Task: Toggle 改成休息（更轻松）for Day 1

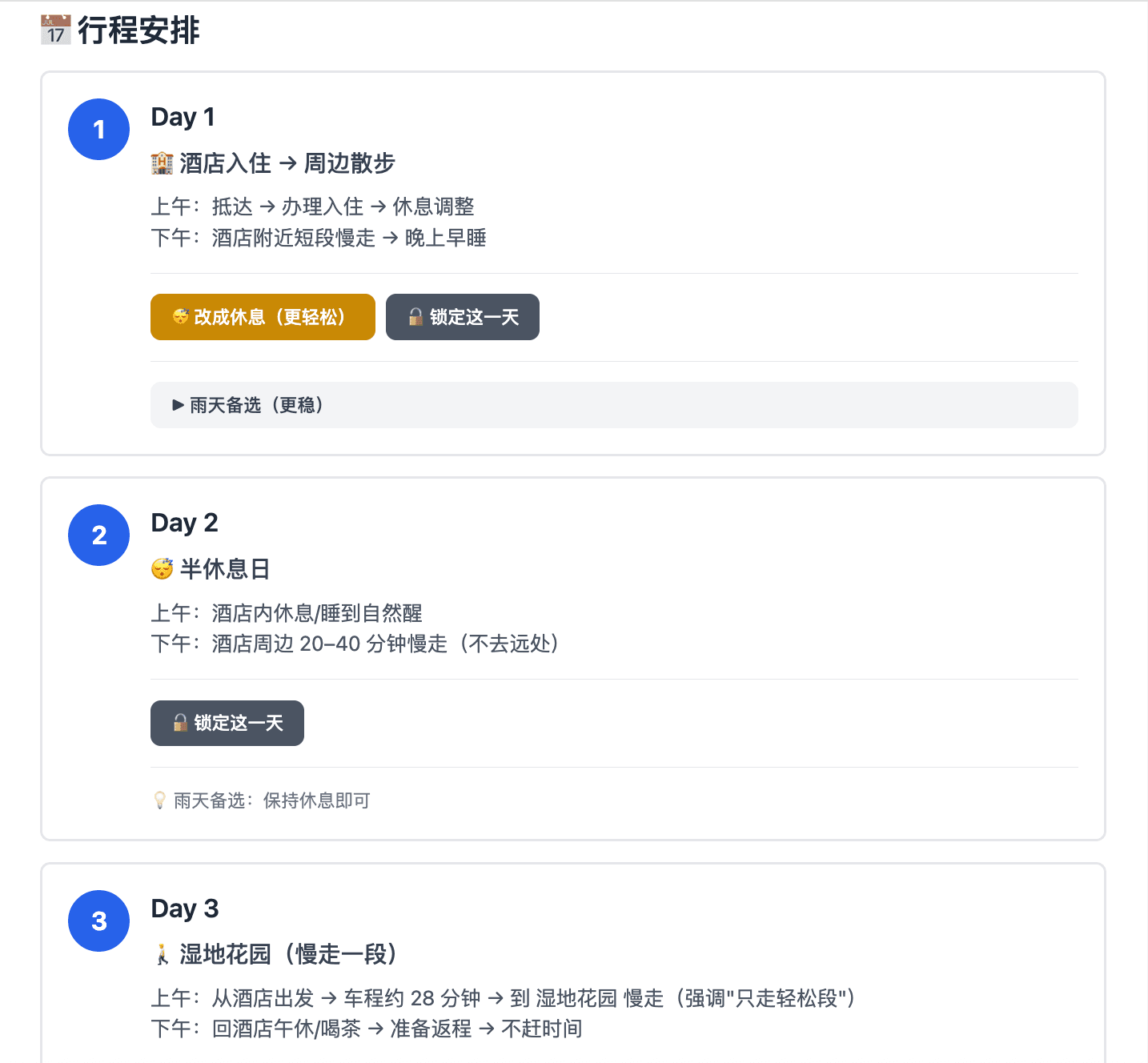Action: point(263,316)
